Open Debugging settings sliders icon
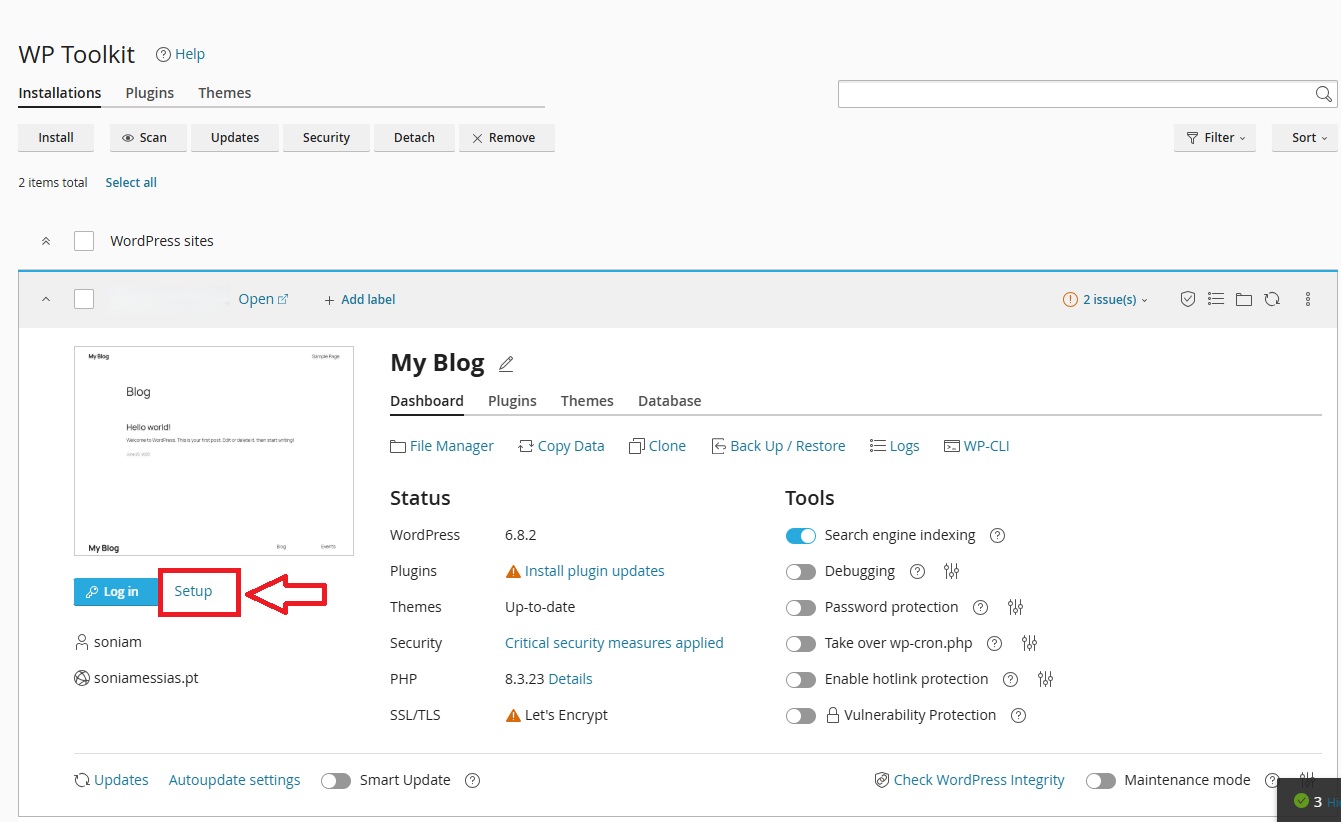The image size is (1341, 822). click(x=951, y=571)
